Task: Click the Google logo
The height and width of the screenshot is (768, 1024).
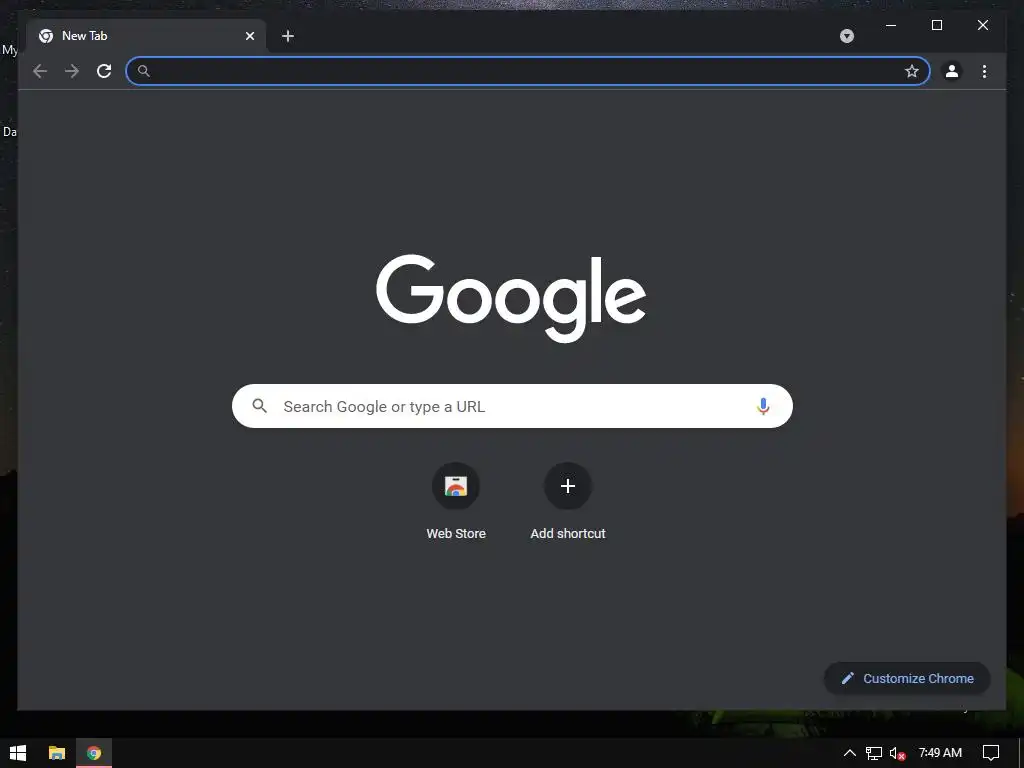Action: click(511, 298)
